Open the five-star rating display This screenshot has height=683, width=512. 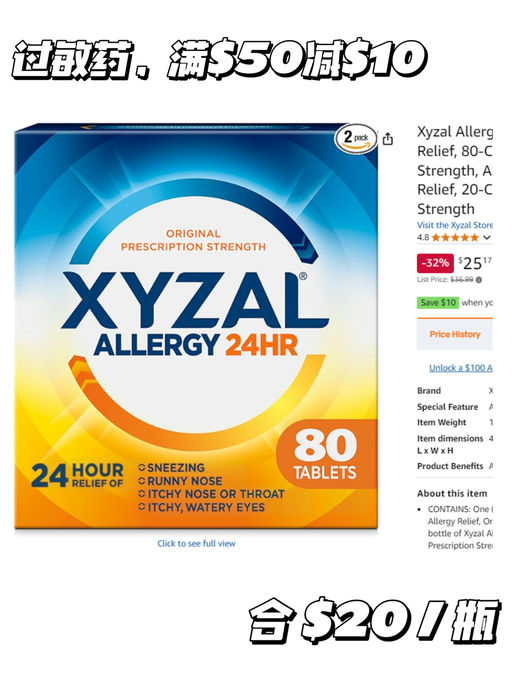[455, 237]
